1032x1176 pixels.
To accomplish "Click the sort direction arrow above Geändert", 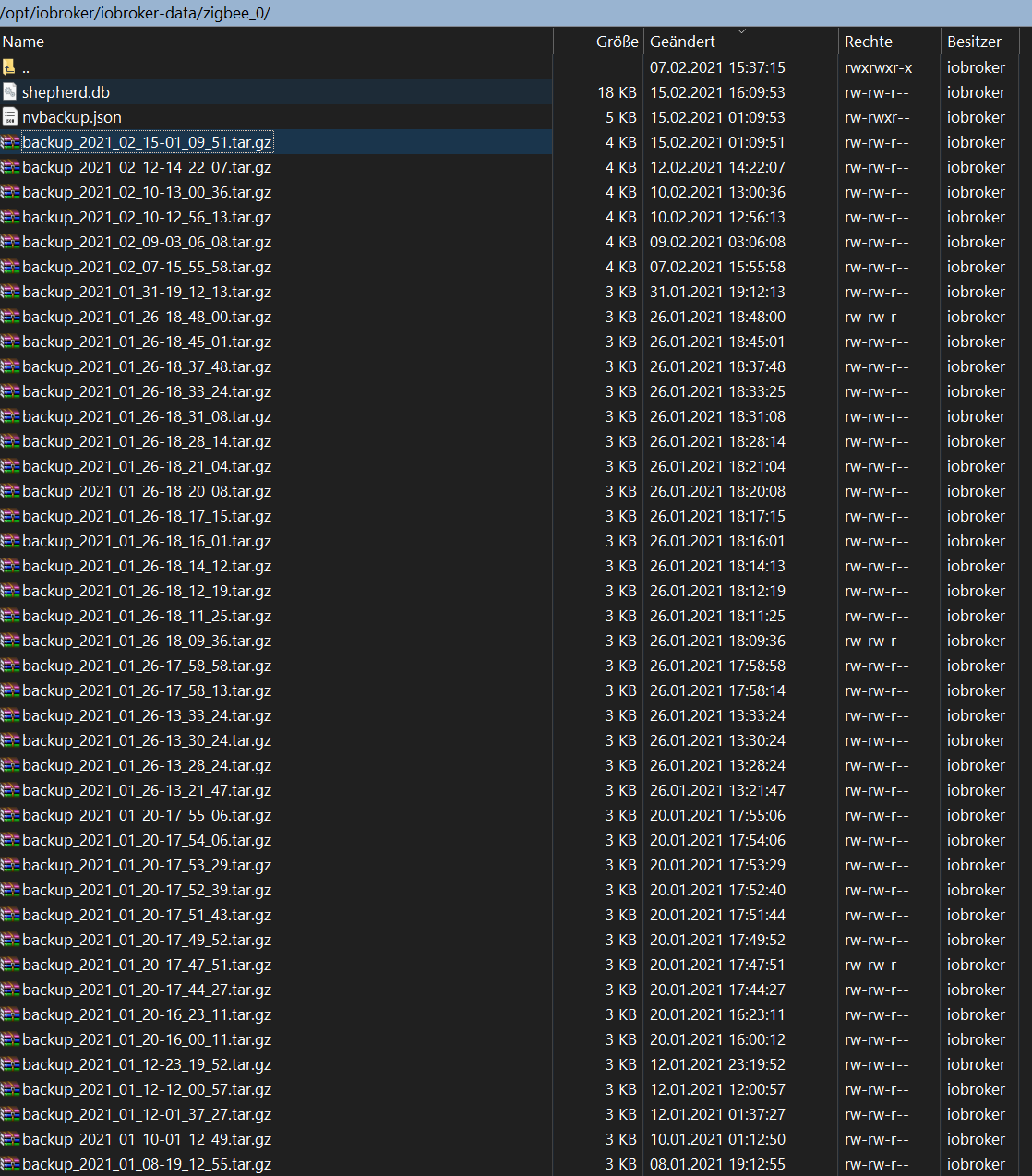I will (x=741, y=31).
